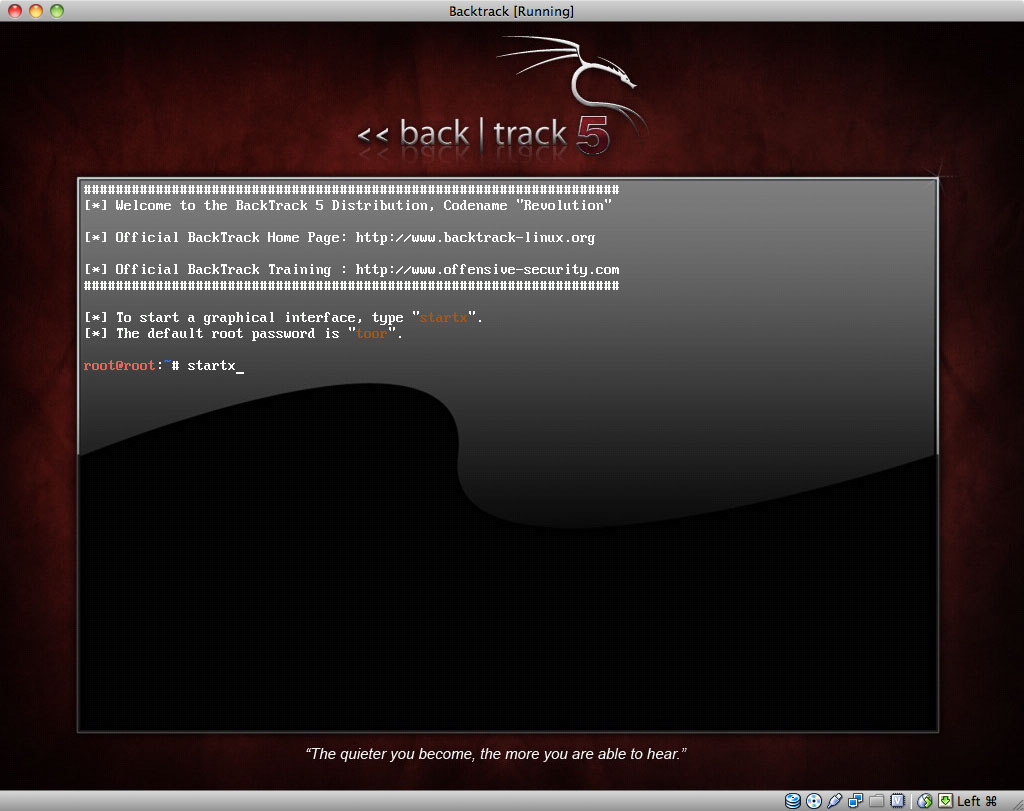
Task: Click the http://www.backtrack-linux.org URL
Action: click(475, 238)
